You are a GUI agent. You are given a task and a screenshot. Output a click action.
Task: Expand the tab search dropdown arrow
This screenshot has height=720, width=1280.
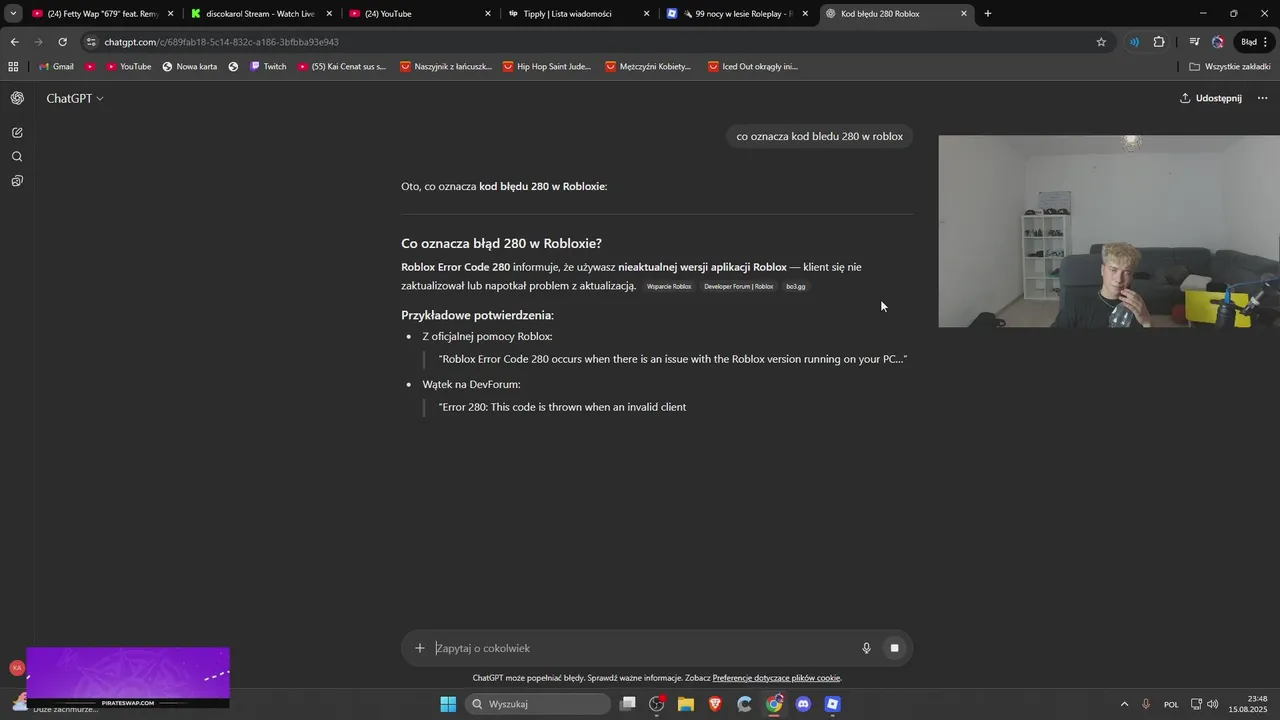pyautogui.click(x=13, y=14)
